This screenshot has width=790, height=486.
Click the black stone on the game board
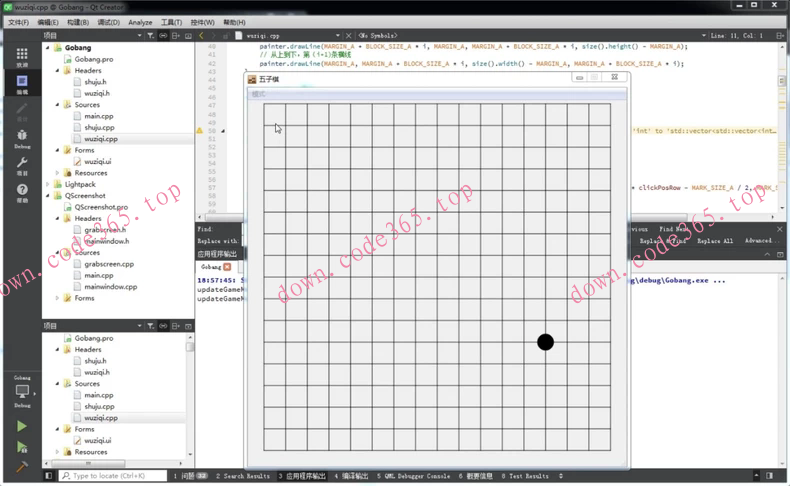pos(545,343)
